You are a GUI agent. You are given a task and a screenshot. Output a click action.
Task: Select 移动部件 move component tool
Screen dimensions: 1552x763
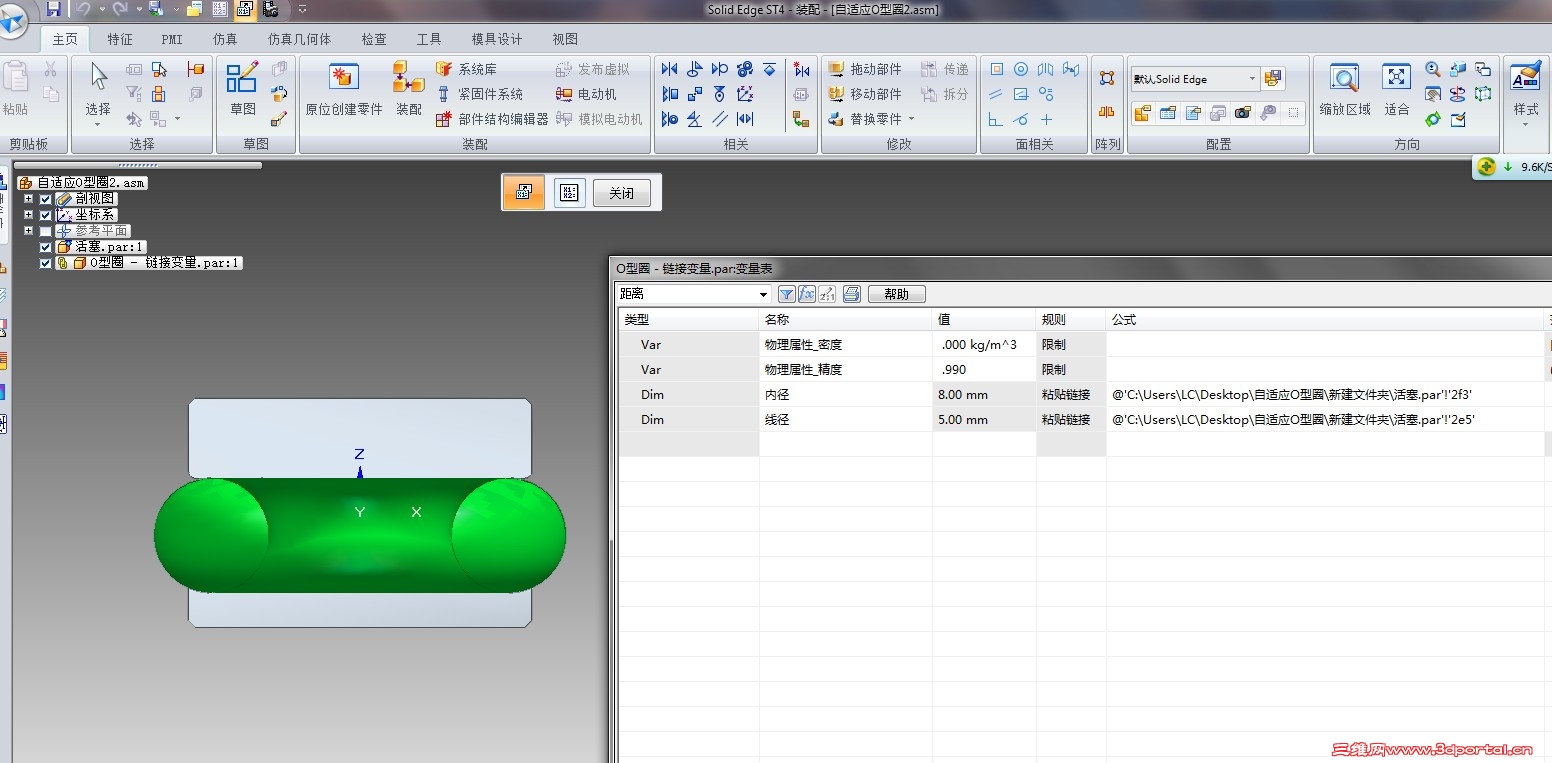point(865,94)
